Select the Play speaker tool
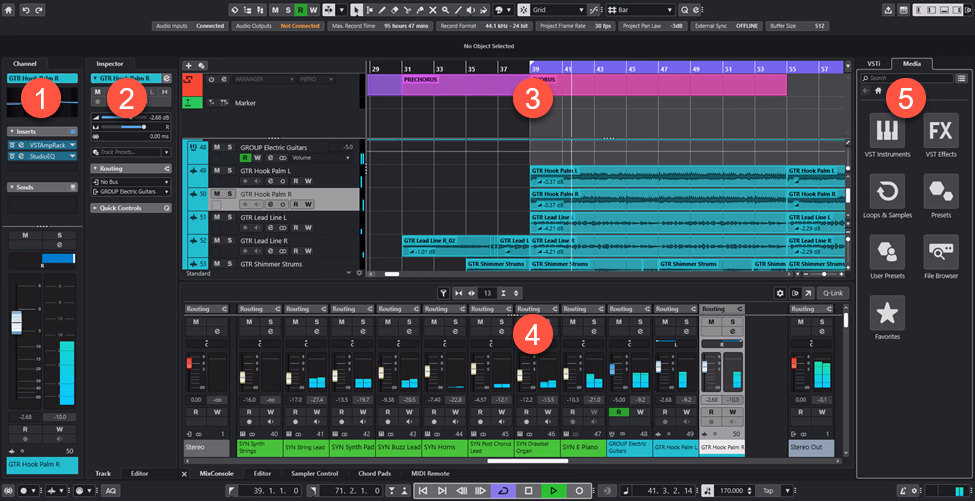 pyautogui.click(x=471, y=10)
